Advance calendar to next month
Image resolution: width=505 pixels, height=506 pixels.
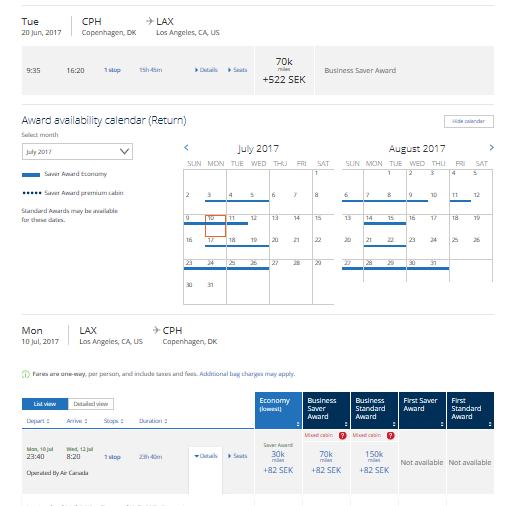pos(491,148)
